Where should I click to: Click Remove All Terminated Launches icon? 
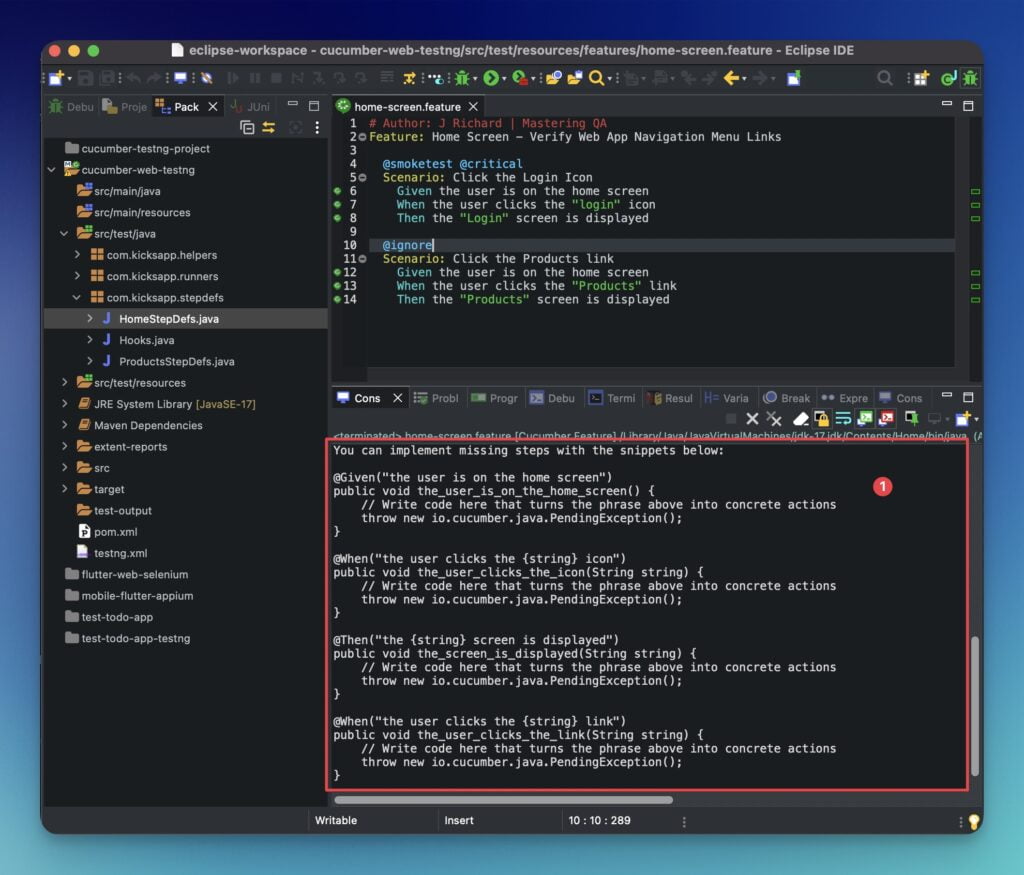click(774, 419)
